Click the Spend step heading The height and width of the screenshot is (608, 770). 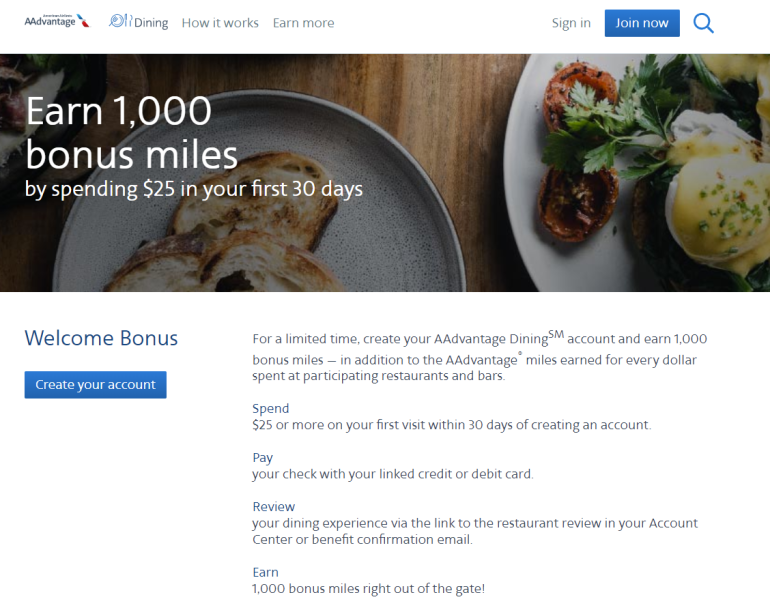[x=270, y=408]
